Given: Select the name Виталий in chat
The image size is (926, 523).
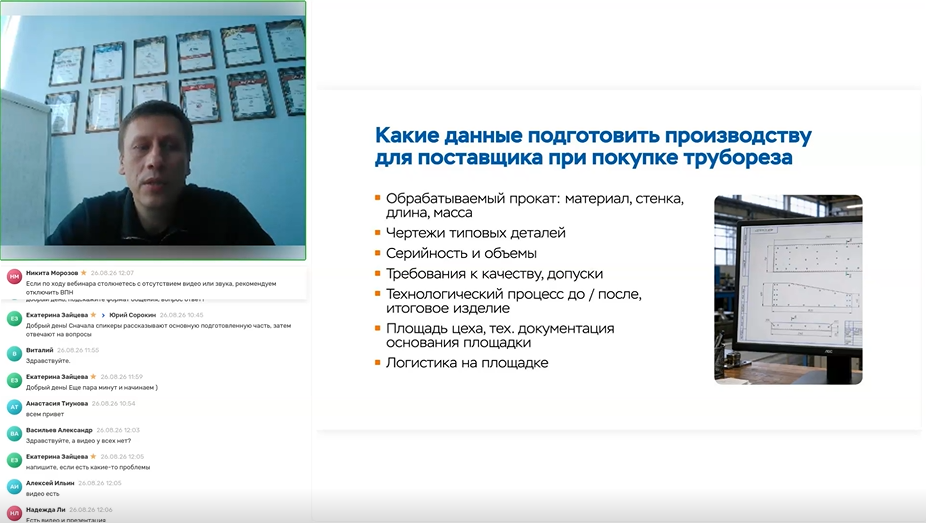Looking at the screenshot, I should pyautogui.click(x=40, y=351).
